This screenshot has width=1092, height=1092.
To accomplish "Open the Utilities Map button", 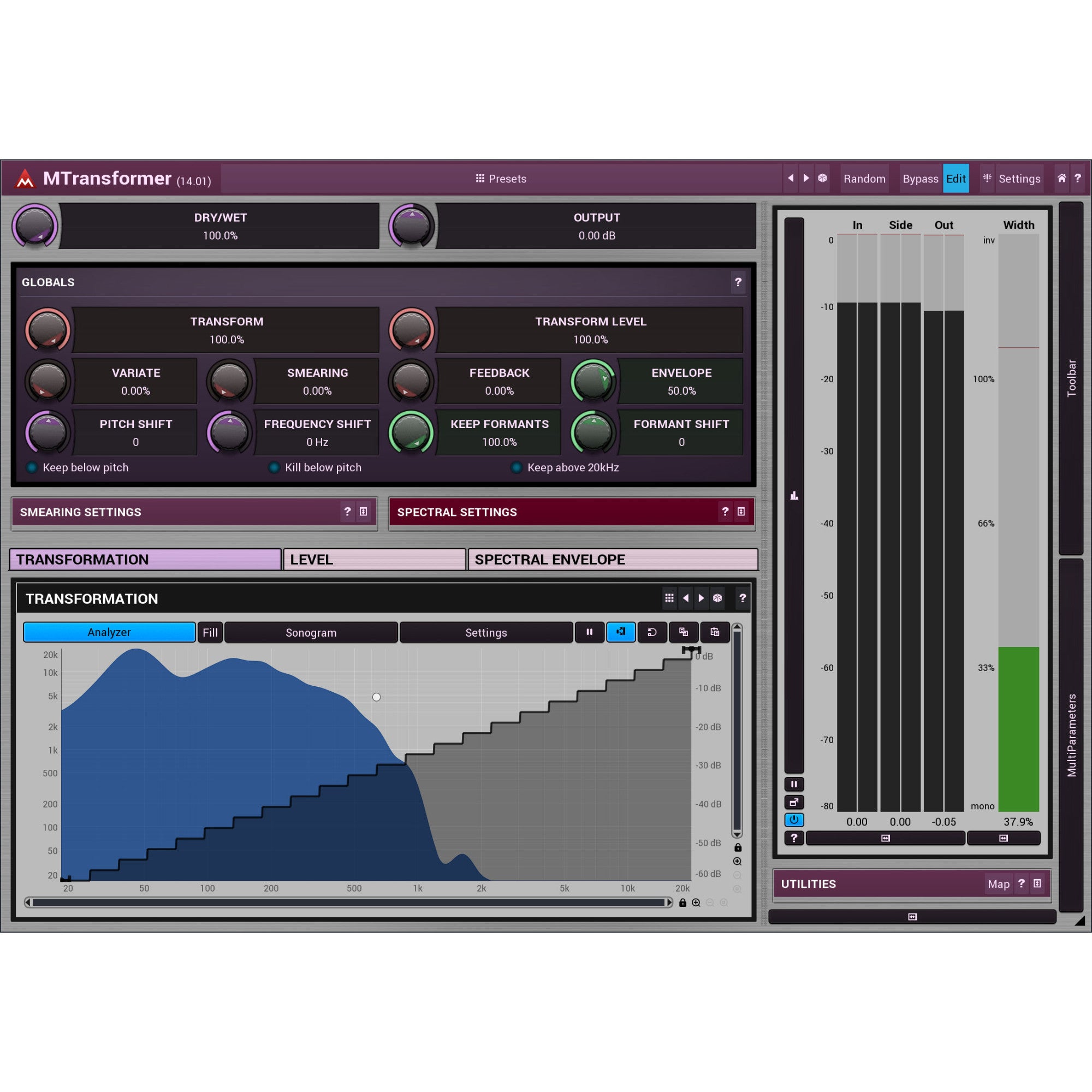I will (998, 884).
